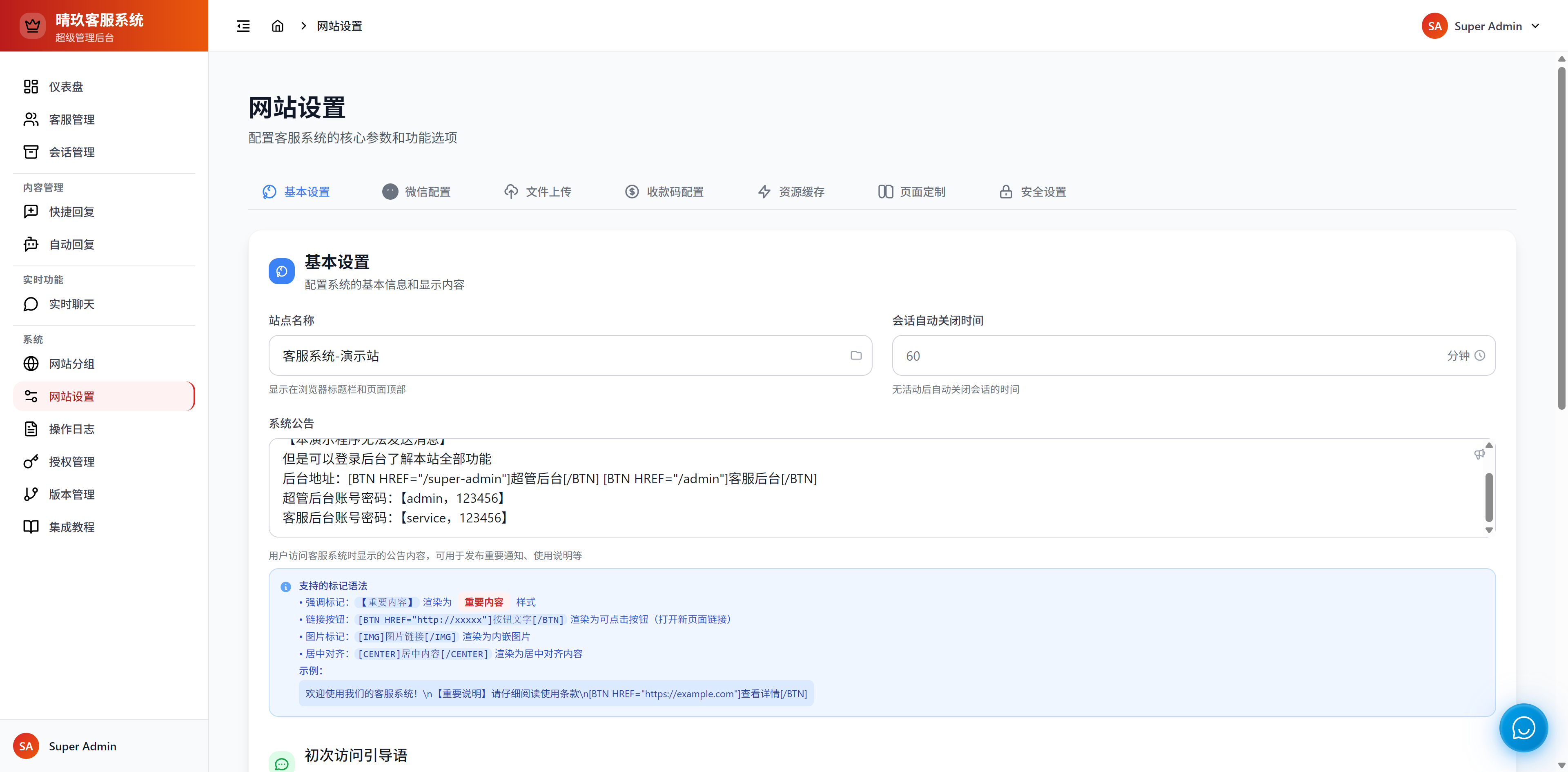Open 集成教程 book item
The width and height of the screenshot is (1568, 772).
71,527
